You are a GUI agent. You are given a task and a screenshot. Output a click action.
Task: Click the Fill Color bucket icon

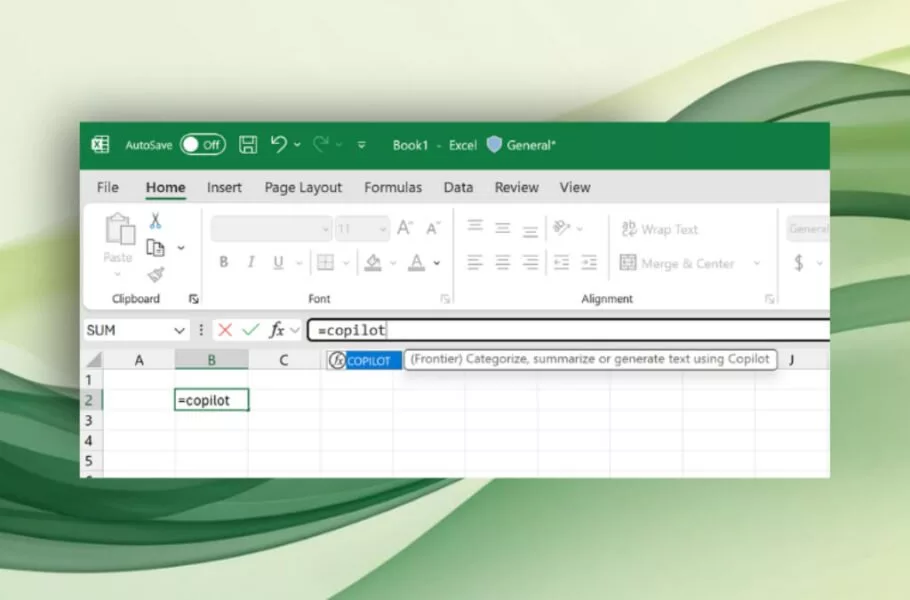(x=373, y=263)
